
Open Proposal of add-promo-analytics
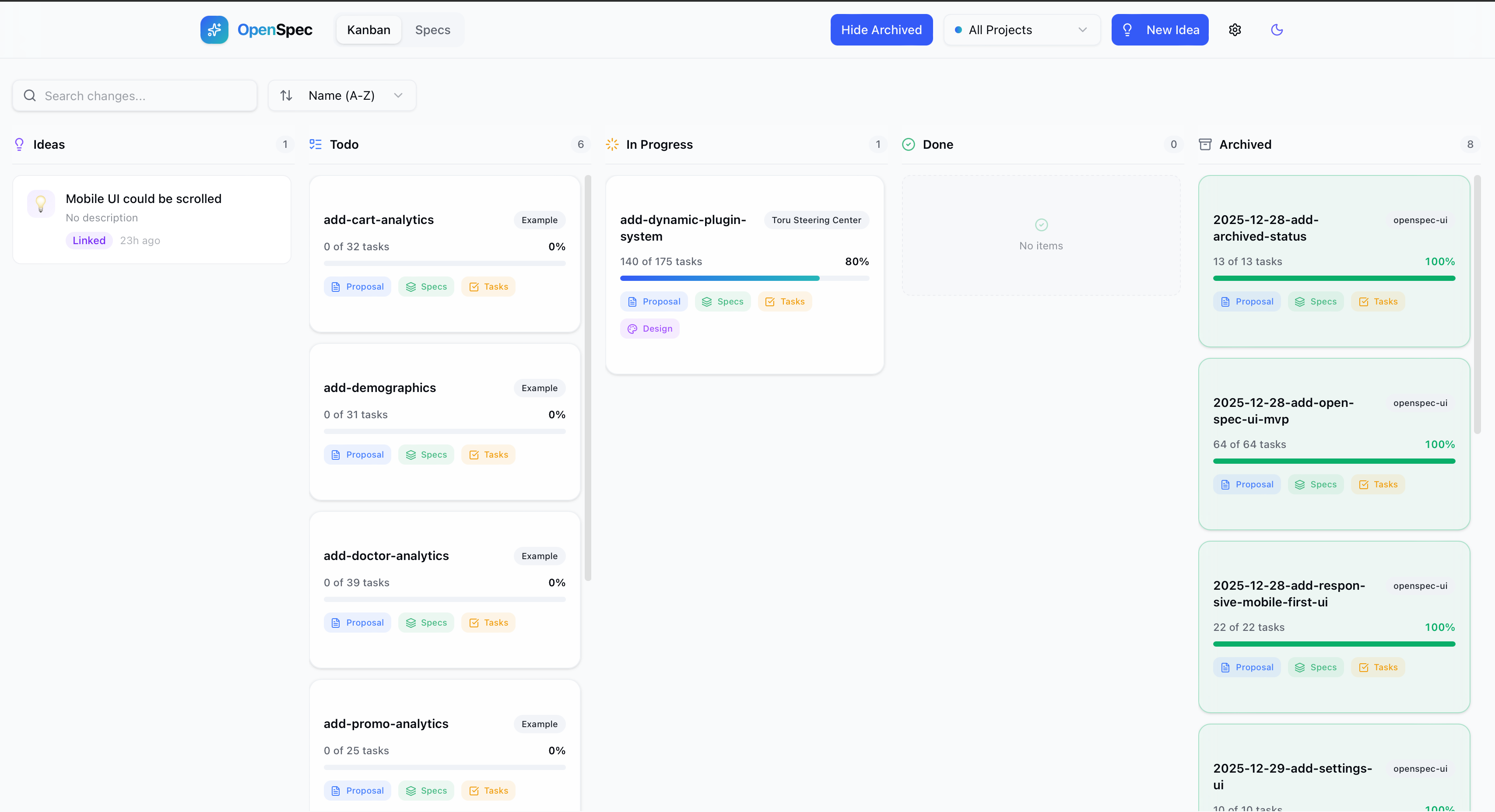point(358,791)
